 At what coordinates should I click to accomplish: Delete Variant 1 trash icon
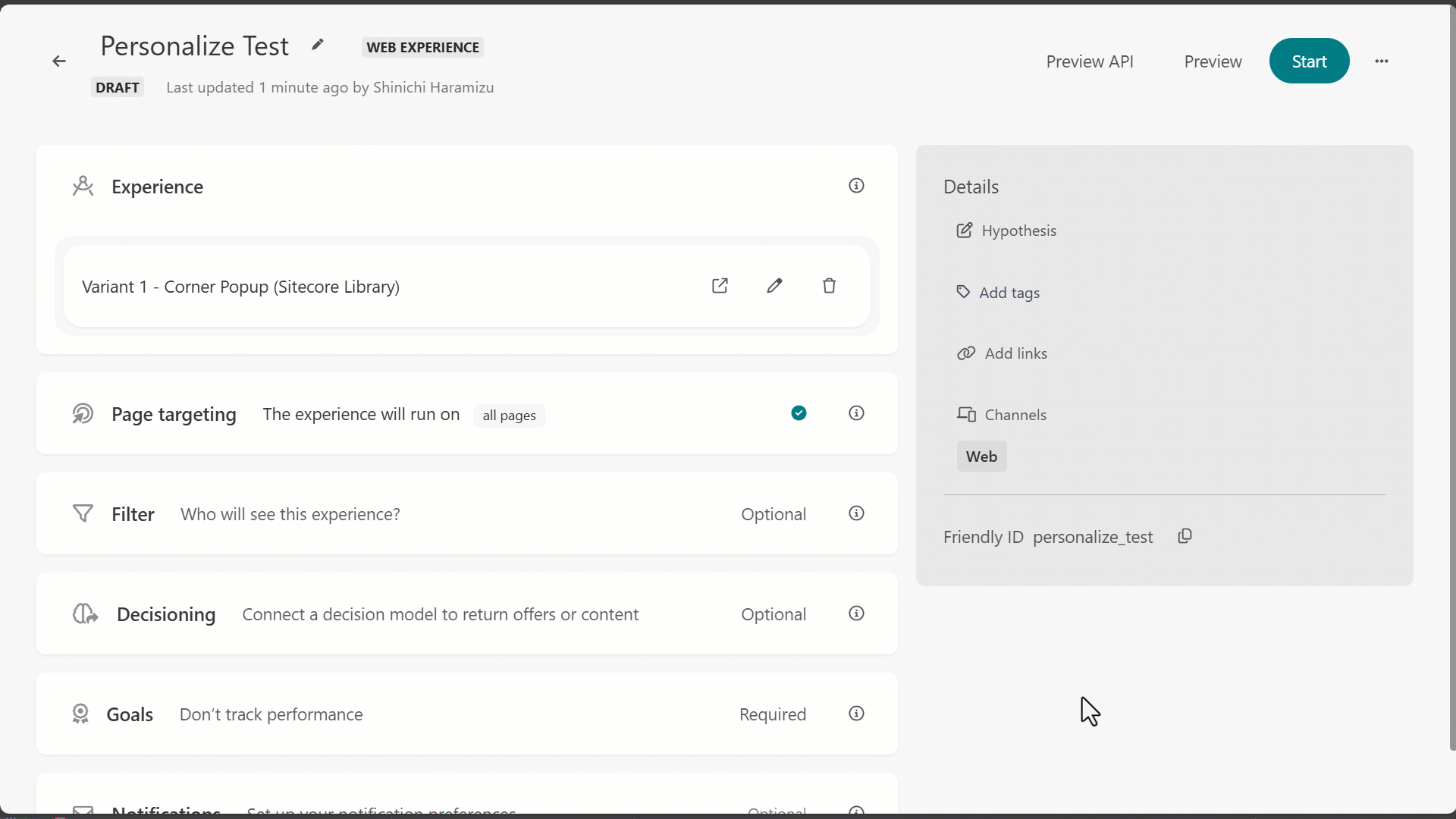coord(829,286)
